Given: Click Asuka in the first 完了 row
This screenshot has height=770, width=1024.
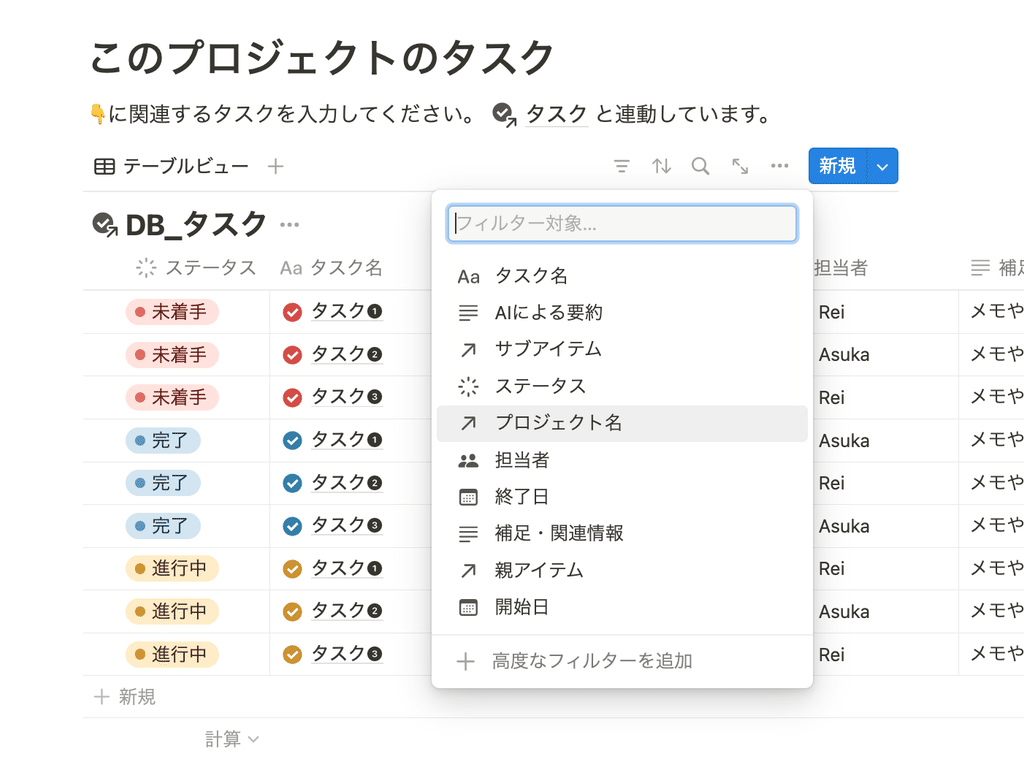Looking at the screenshot, I should pyautogui.click(x=844, y=441).
